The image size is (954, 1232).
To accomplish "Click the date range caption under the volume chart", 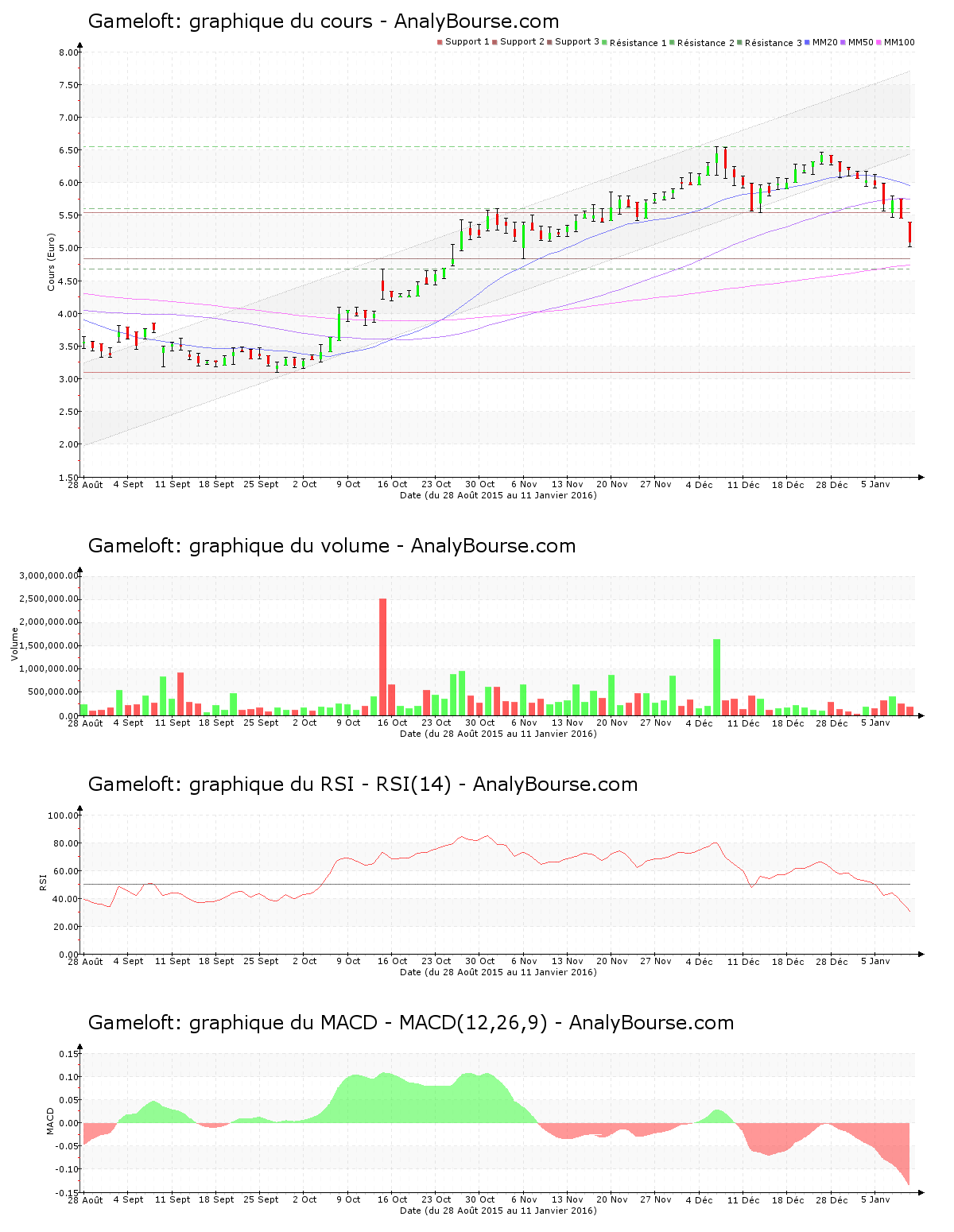I will pyautogui.click(x=498, y=734).
